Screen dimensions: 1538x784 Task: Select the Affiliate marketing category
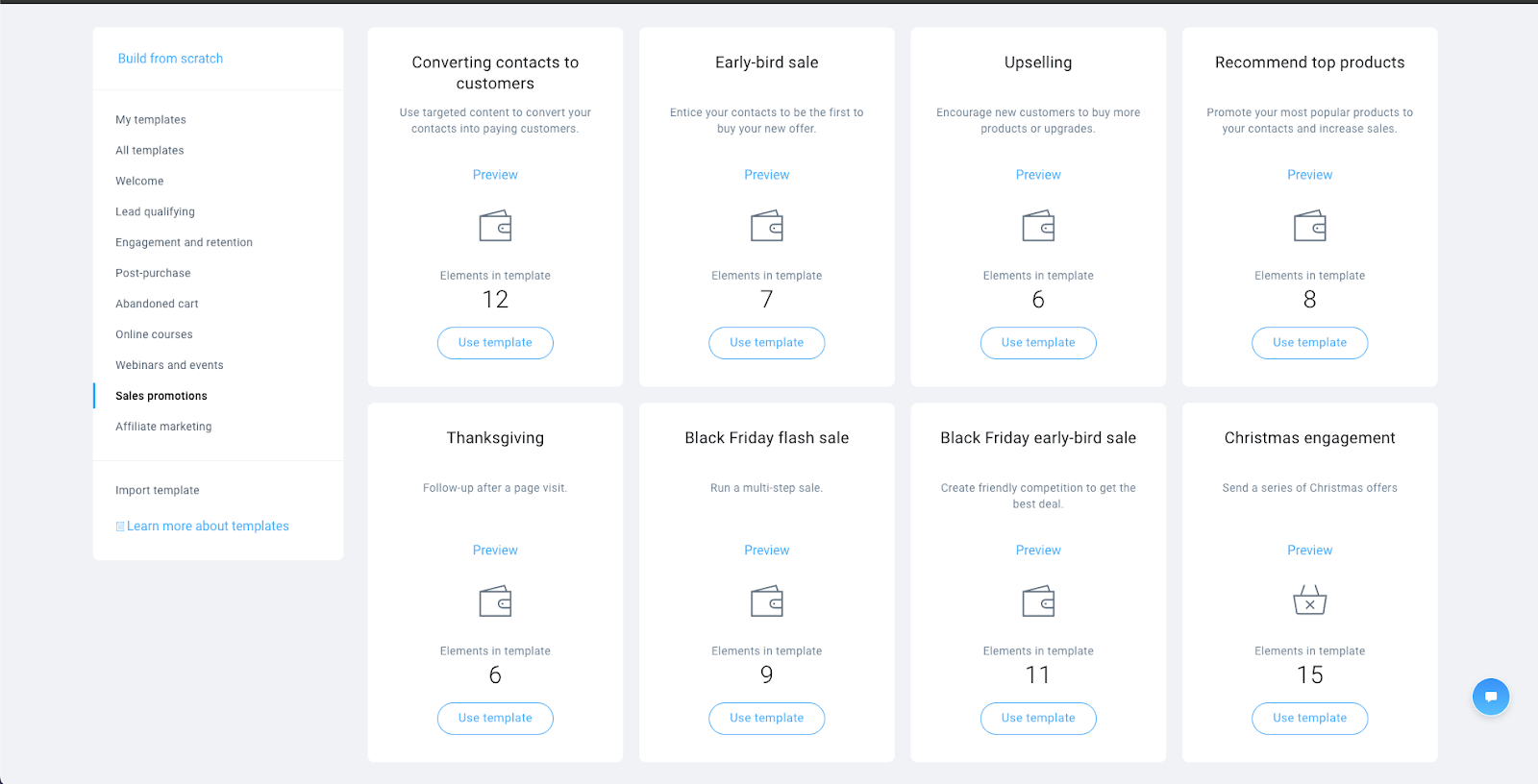pos(163,426)
